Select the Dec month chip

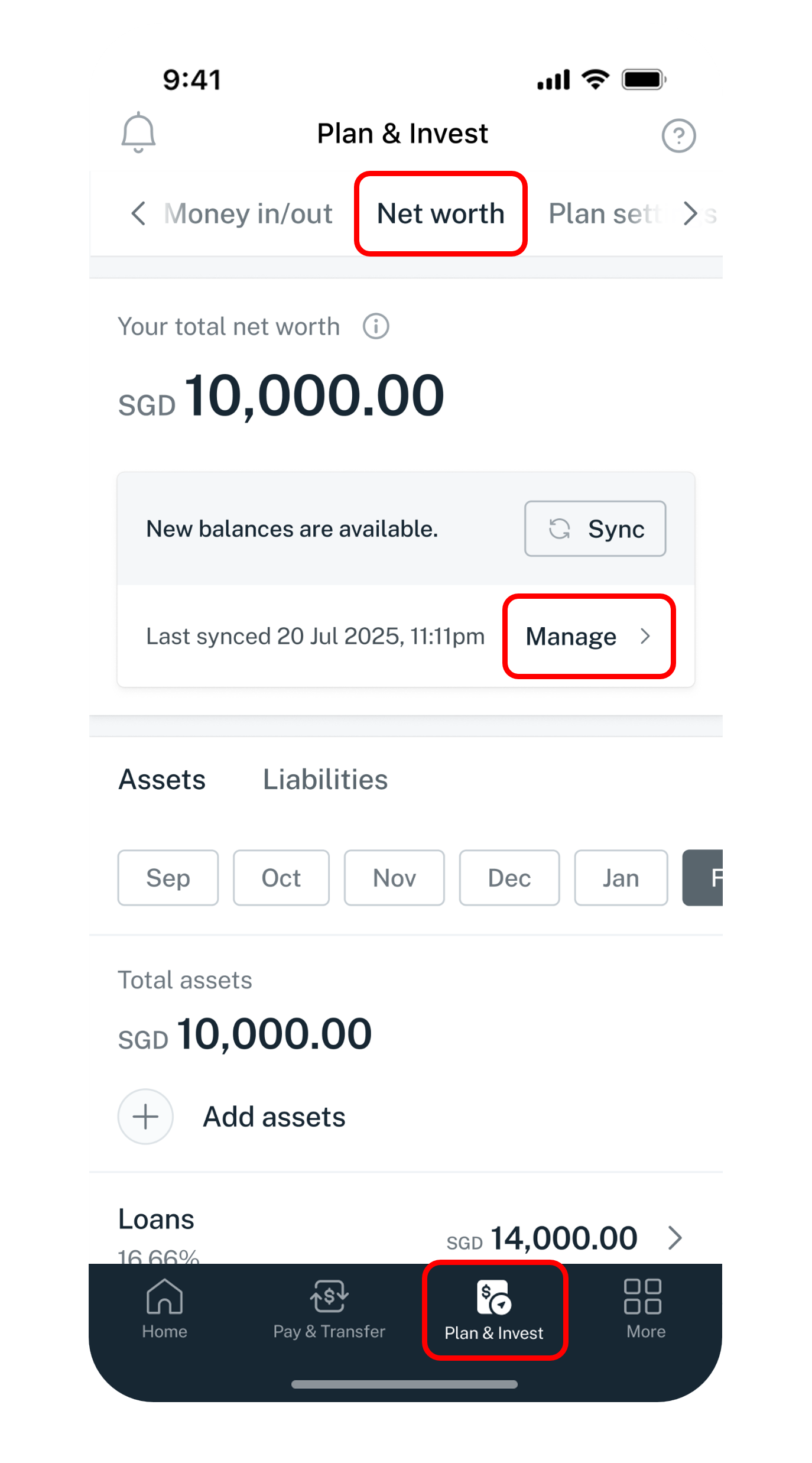click(509, 878)
